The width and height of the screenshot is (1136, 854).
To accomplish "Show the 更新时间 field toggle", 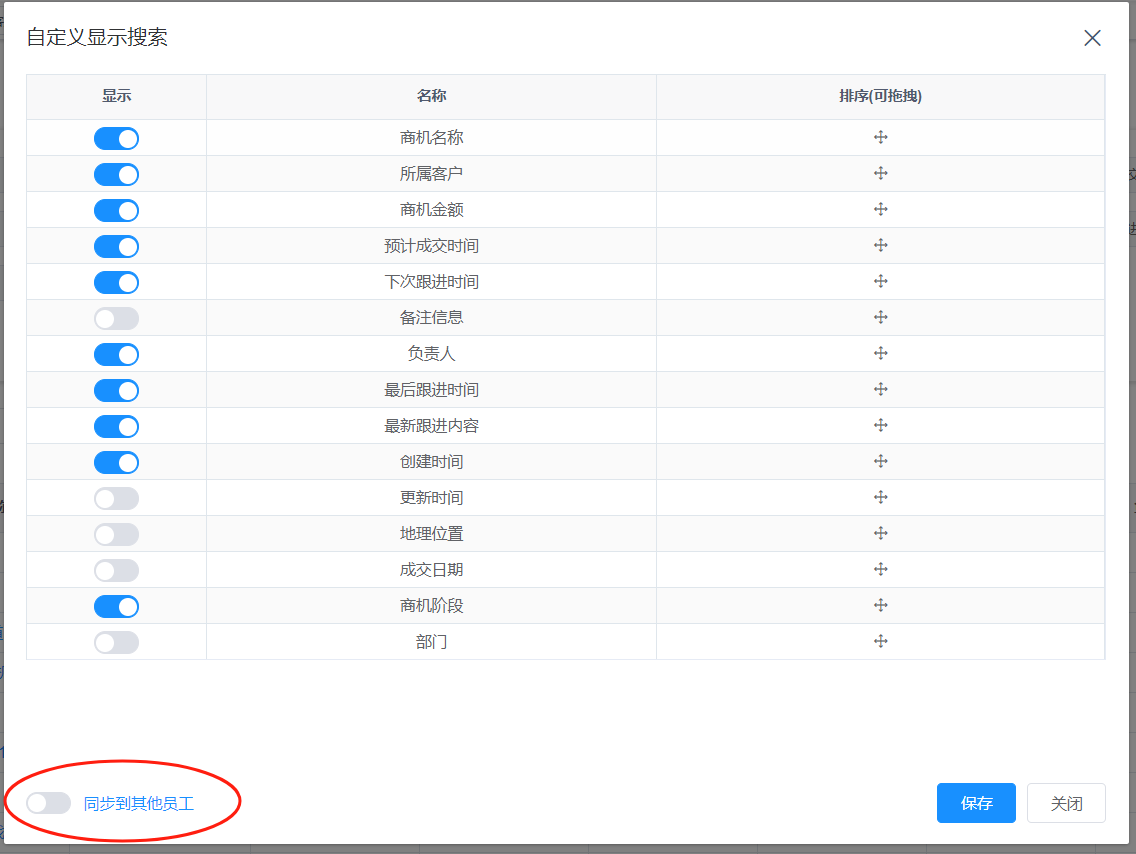I will (x=116, y=499).
